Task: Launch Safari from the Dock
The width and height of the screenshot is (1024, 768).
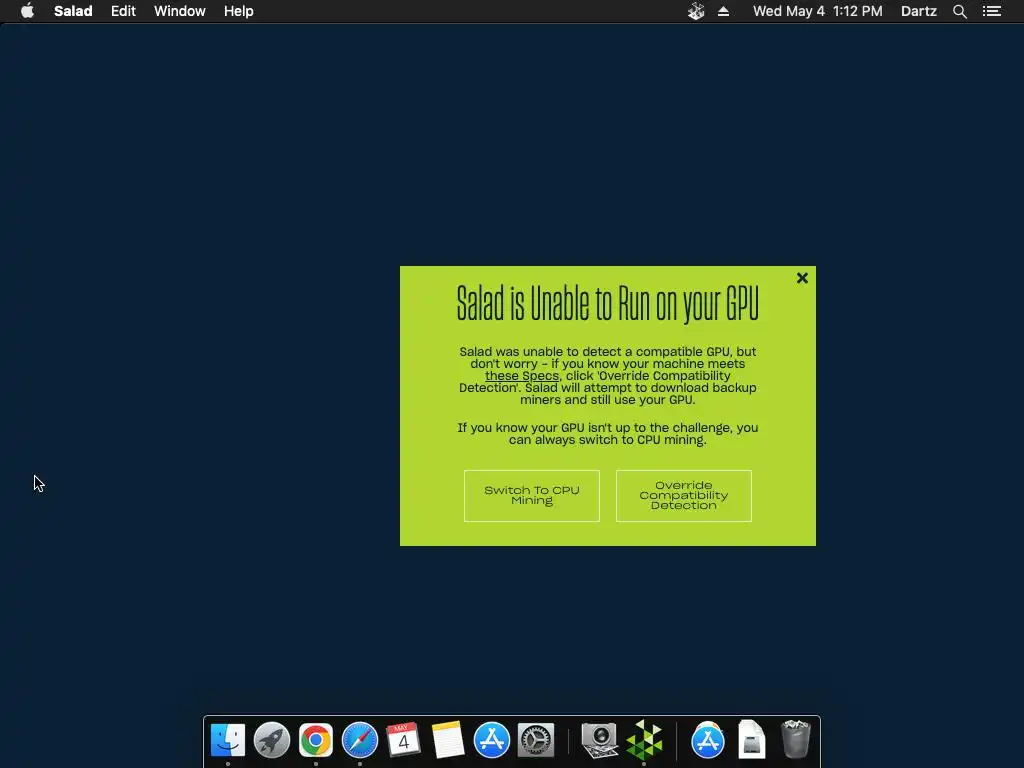Action: point(360,740)
